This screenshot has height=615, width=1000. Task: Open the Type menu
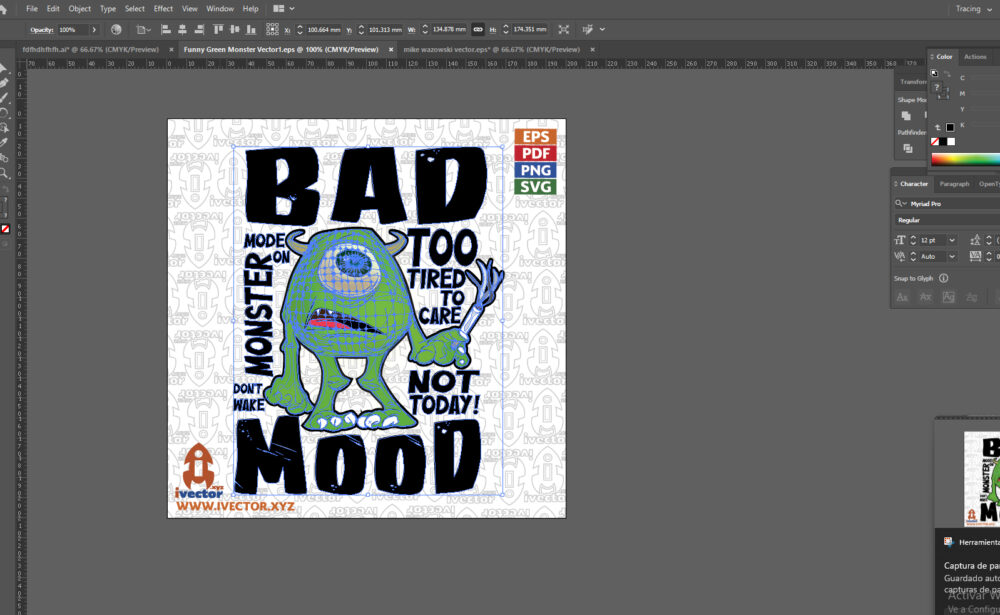[108, 9]
